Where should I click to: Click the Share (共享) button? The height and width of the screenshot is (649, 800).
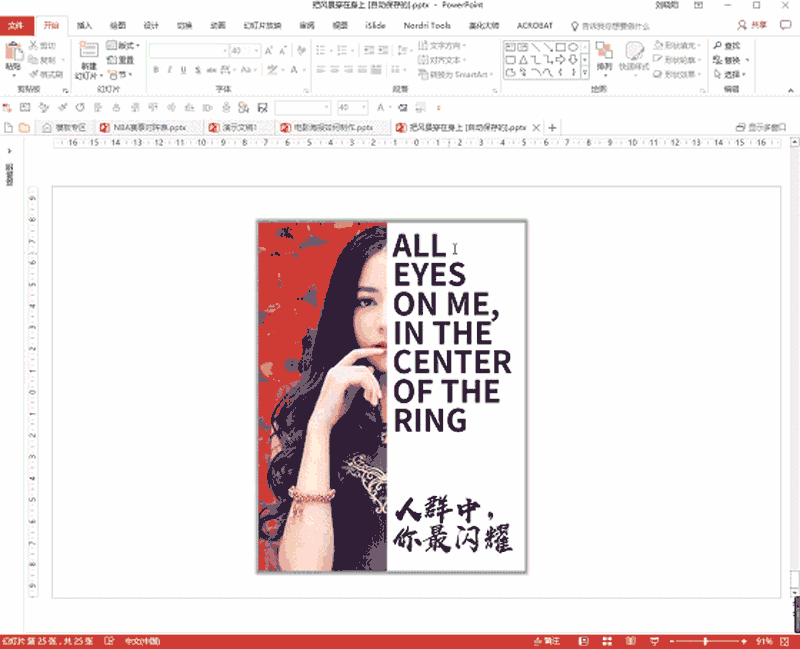pyautogui.click(x=753, y=25)
